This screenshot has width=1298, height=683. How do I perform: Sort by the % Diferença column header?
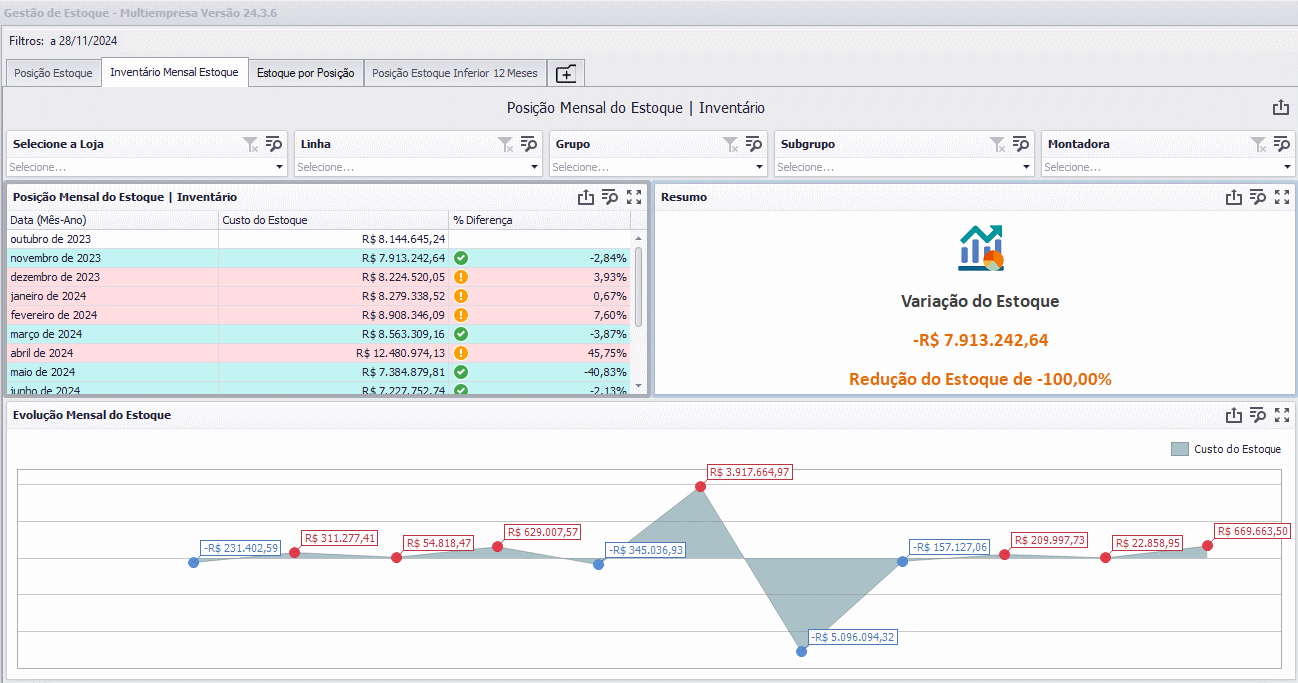click(539, 220)
